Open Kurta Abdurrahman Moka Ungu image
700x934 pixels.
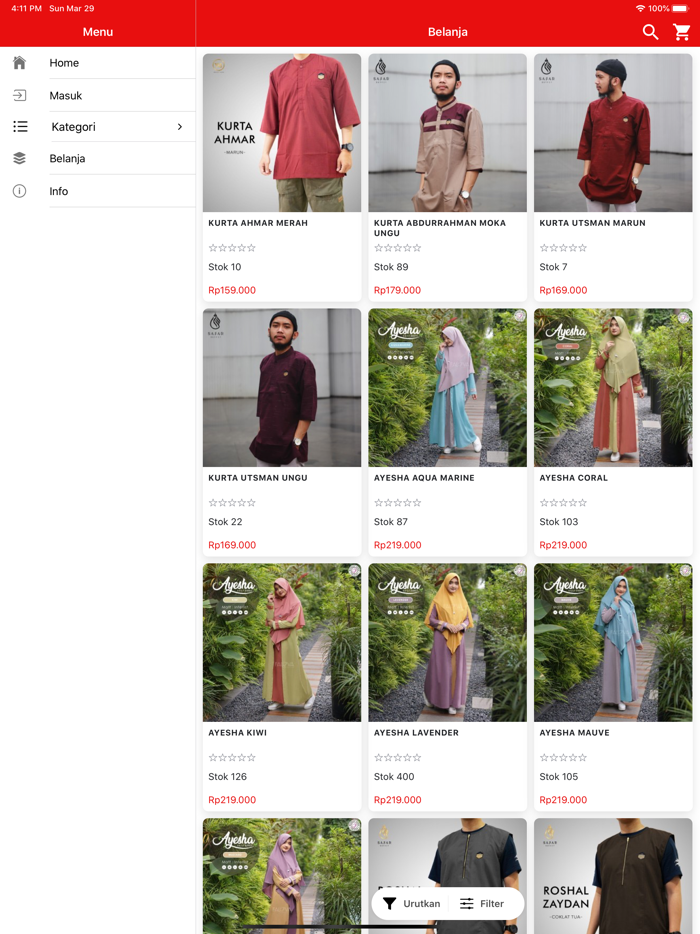click(447, 133)
